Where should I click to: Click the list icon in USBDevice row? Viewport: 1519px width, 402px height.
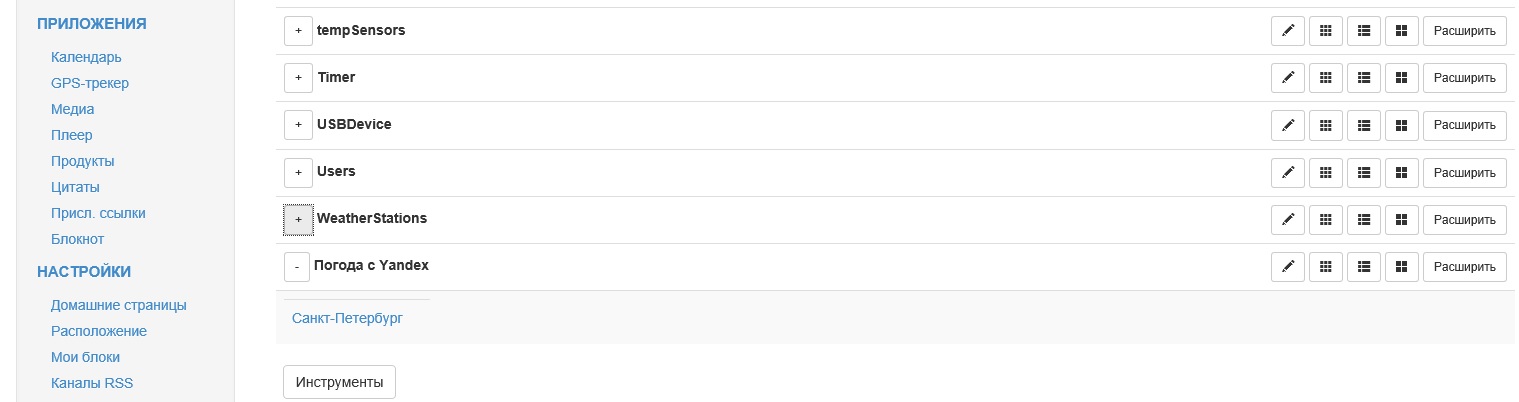[x=1363, y=125]
